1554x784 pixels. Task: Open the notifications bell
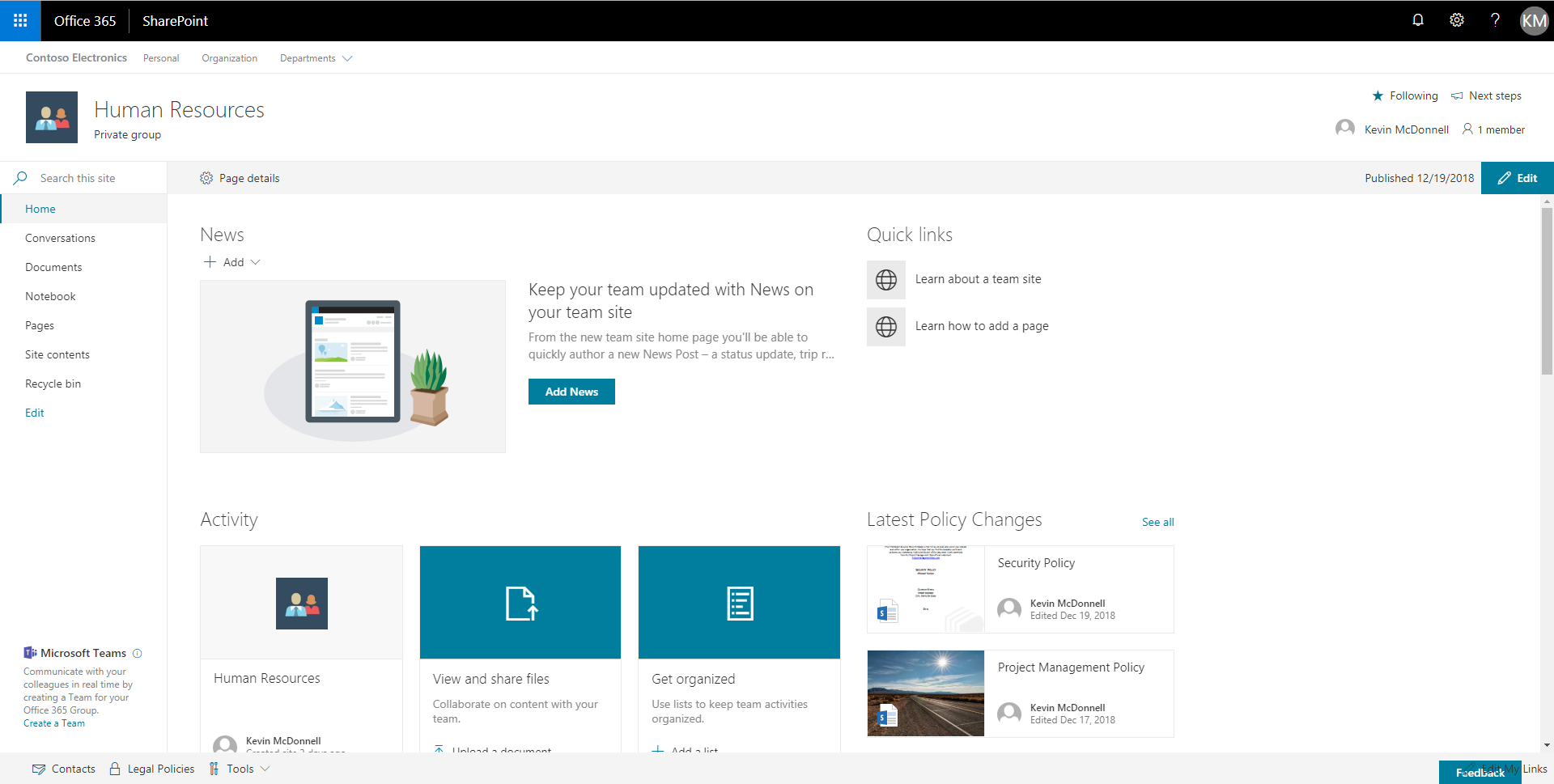(x=1417, y=20)
